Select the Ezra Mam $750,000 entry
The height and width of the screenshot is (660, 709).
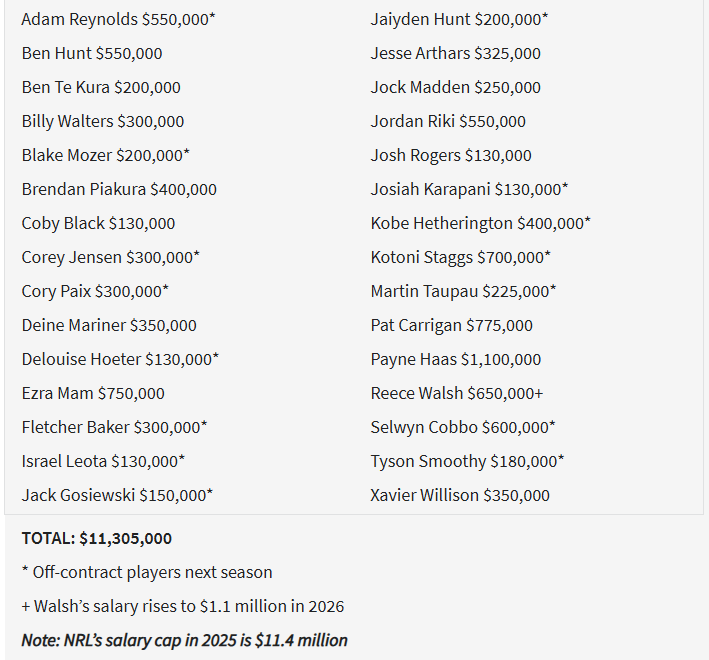tap(93, 393)
